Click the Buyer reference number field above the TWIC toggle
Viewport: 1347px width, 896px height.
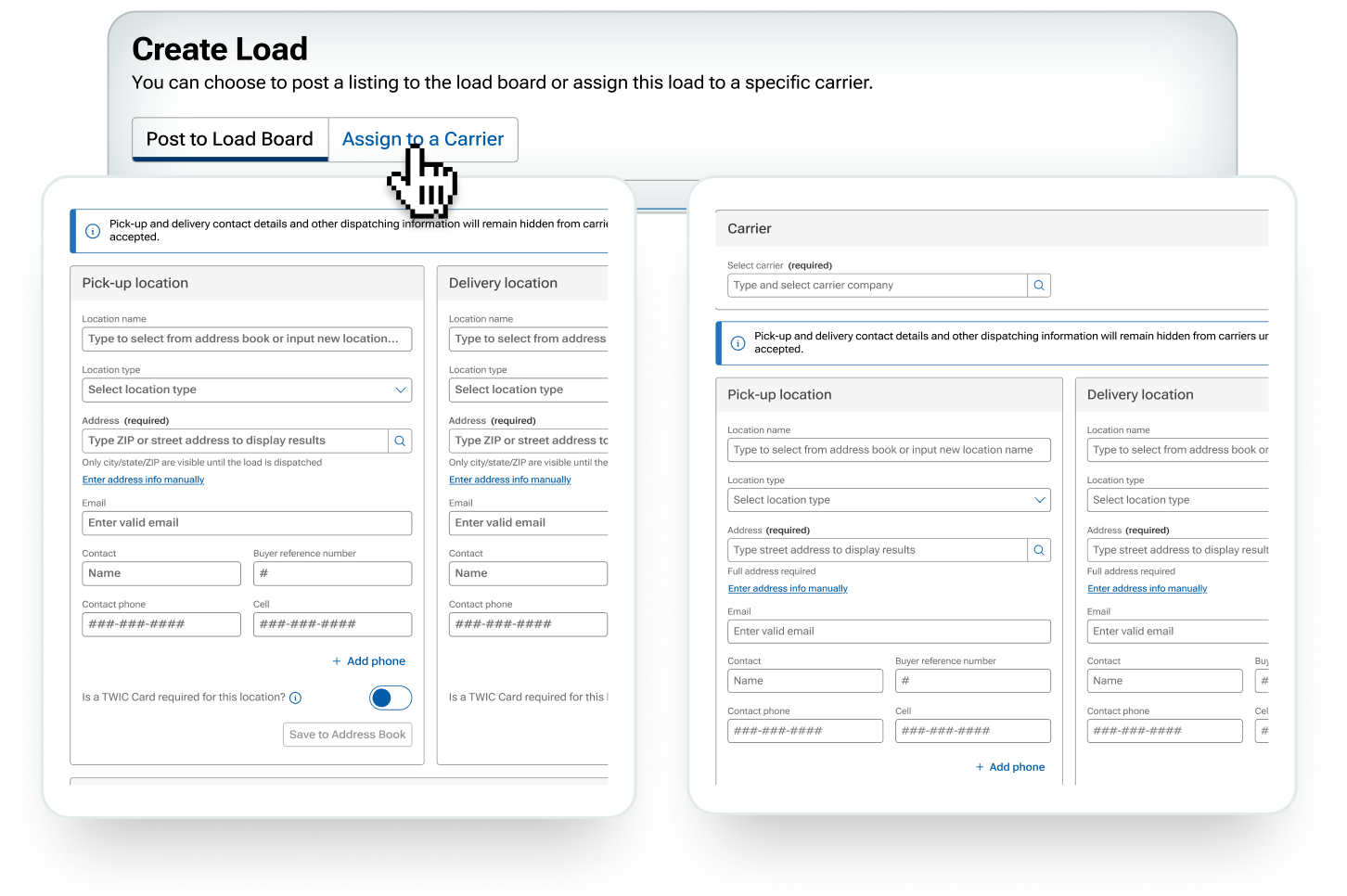[x=332, y=574]
